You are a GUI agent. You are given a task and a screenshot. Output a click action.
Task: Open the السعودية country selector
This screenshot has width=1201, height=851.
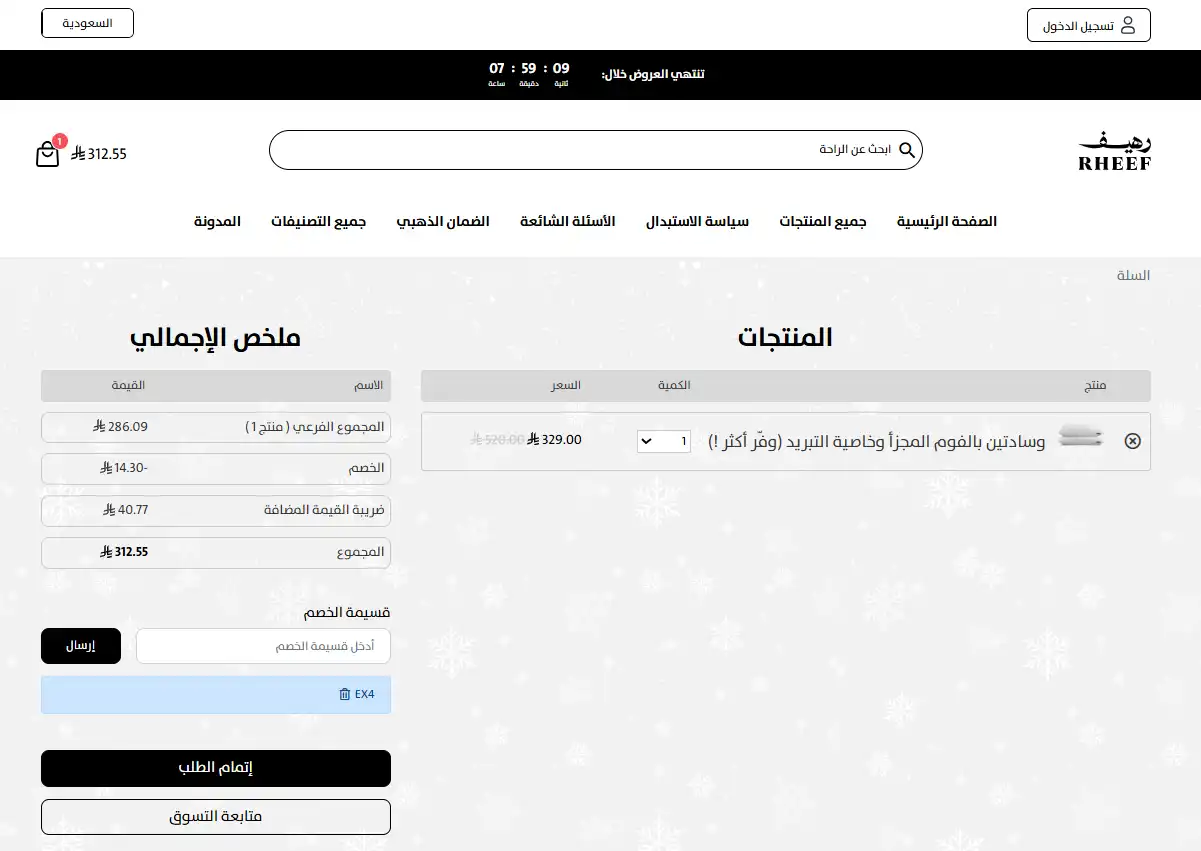click(x=87, y=23)
